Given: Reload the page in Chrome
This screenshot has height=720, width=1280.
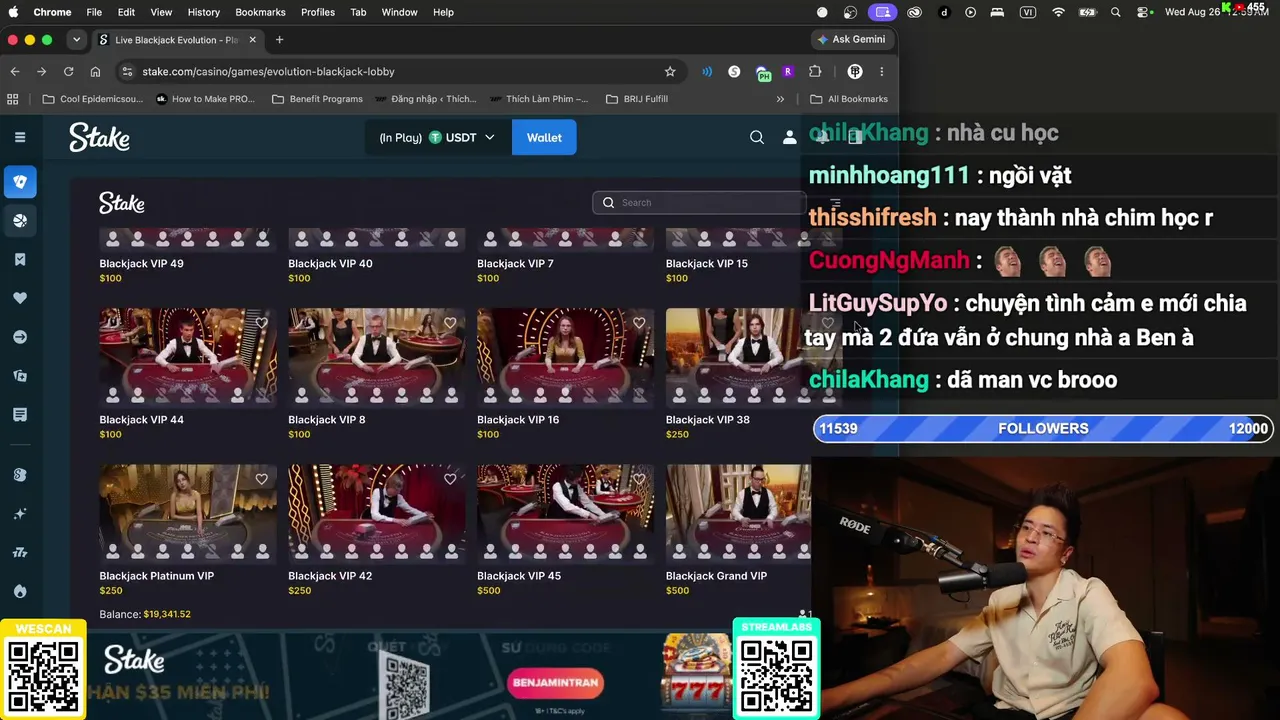Looking at the screenshot, I should click(x=68, y=71).
